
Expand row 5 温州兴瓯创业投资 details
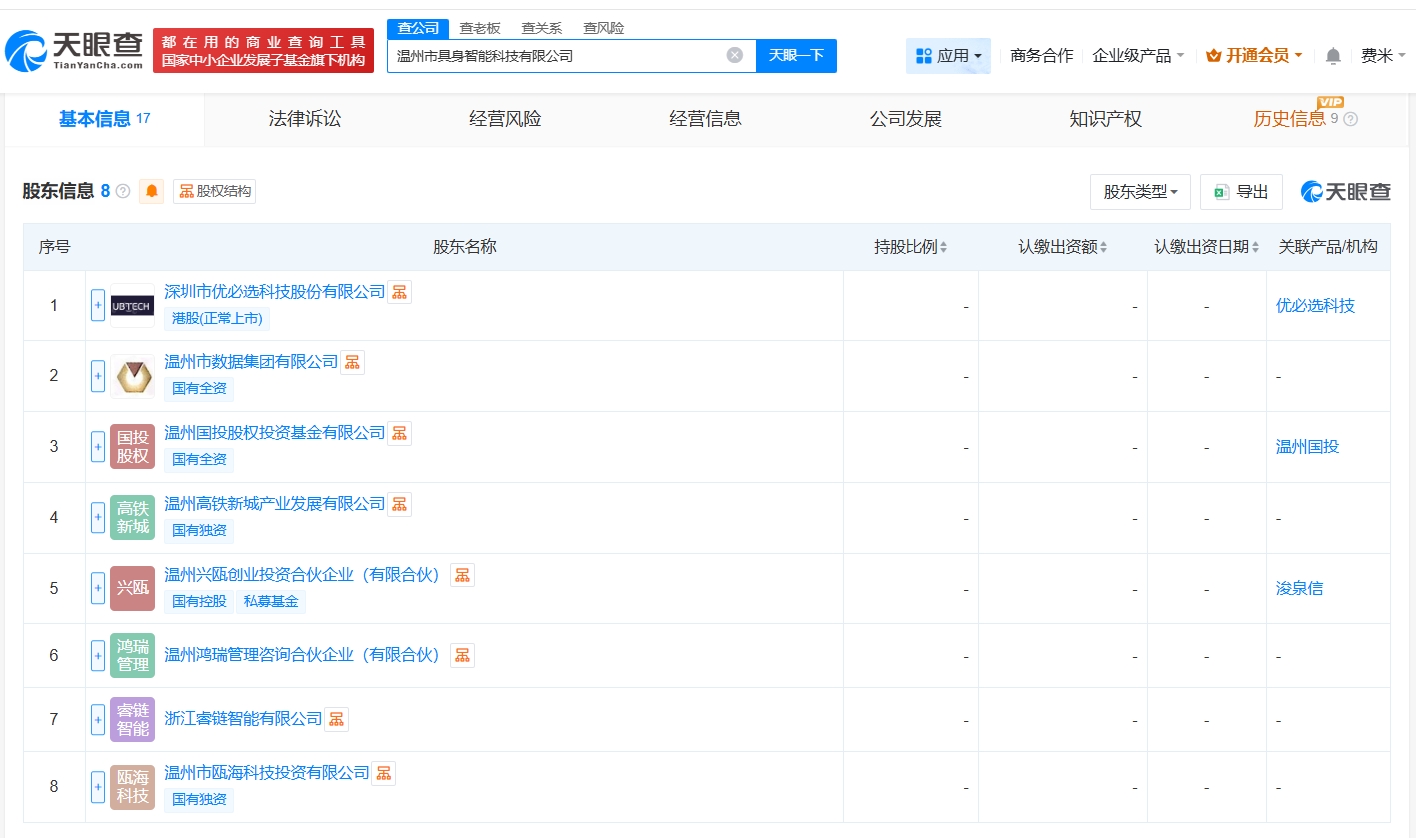pyautogui.click(x=98, y=588)
